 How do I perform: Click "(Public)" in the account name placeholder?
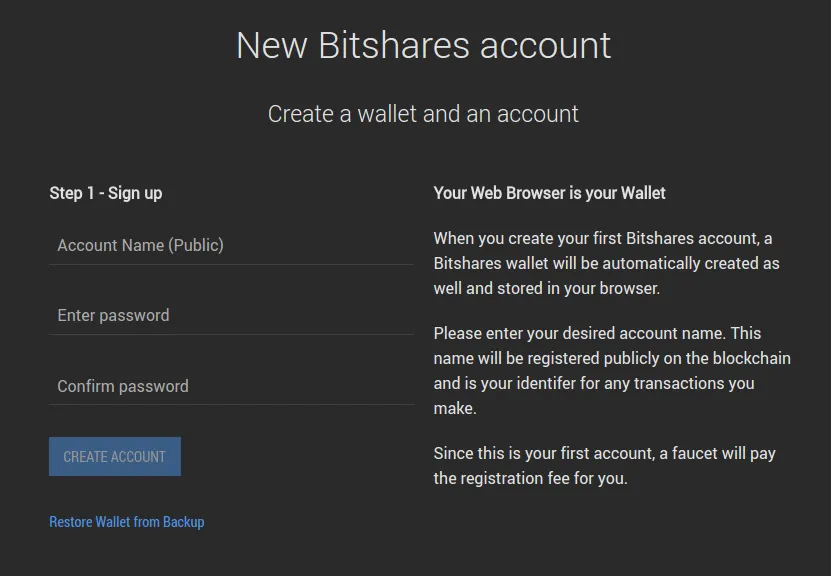pyautogui.click(x=196, y=245)
